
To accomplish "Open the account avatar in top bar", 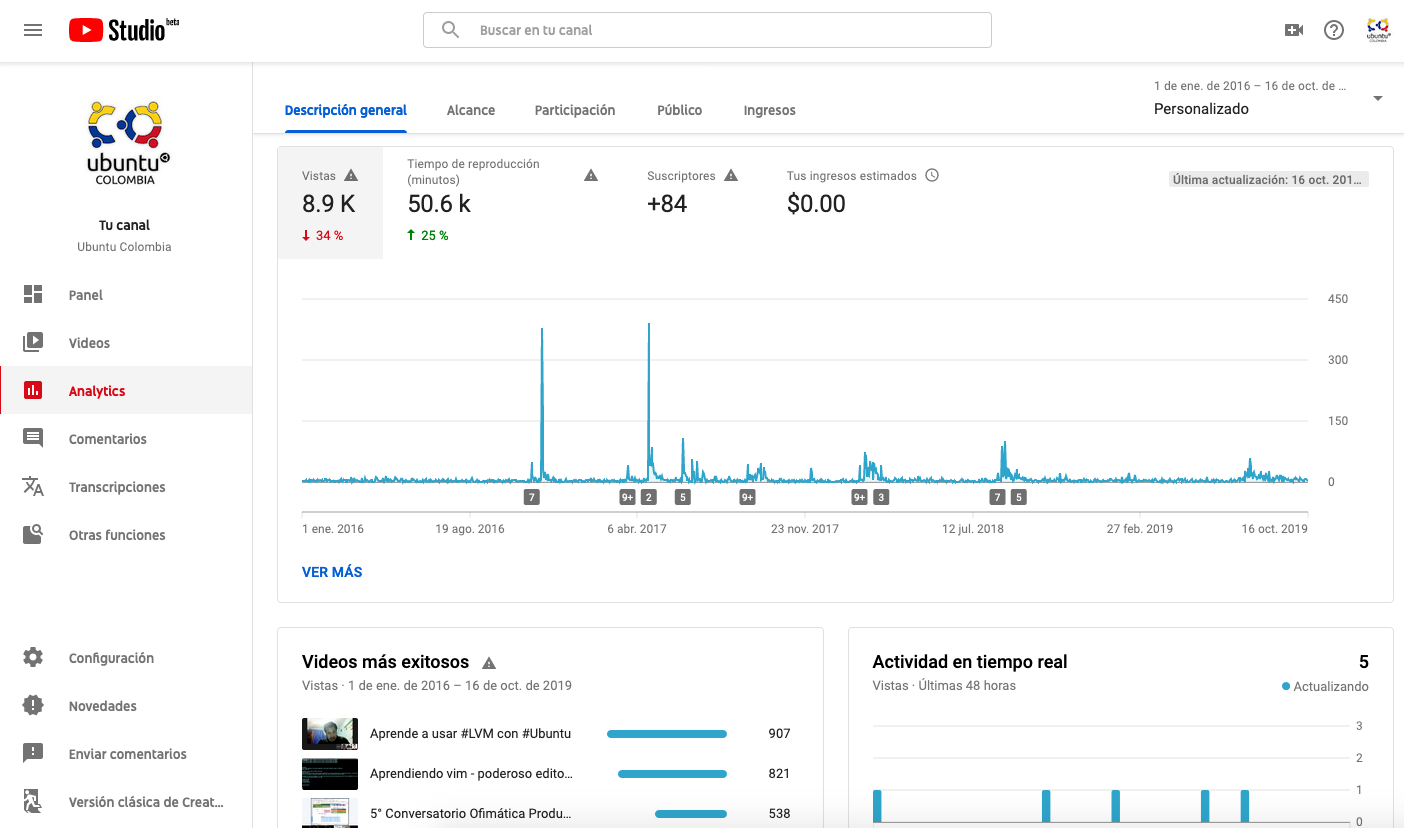I will [1379, 30].
